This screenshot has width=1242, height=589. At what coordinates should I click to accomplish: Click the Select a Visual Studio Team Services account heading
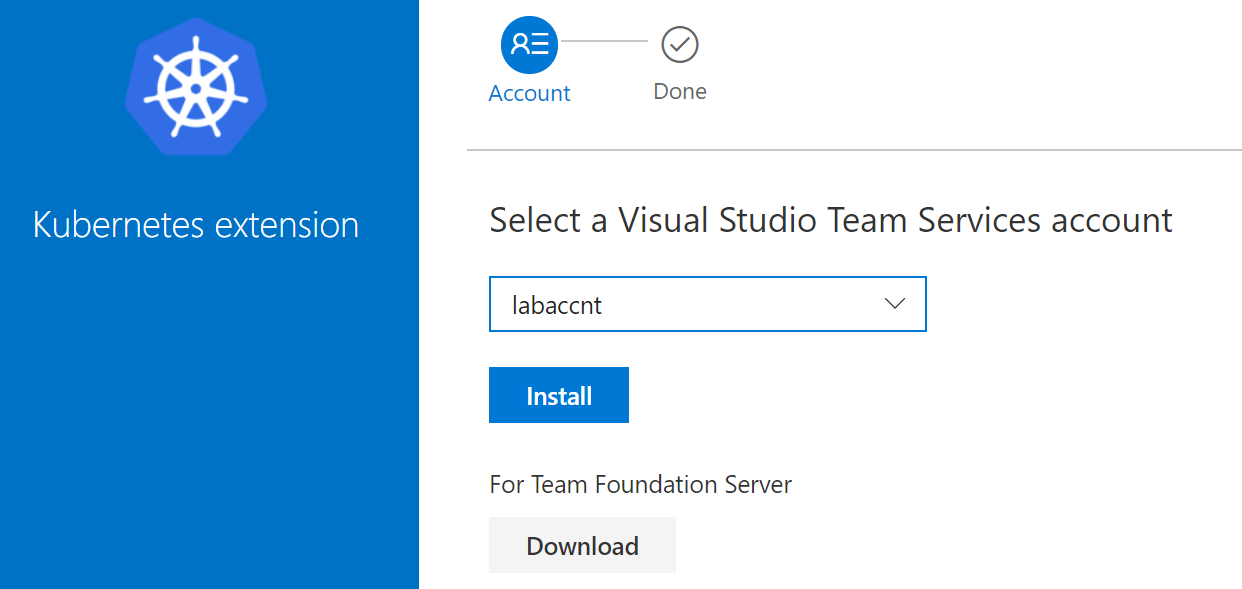[831, 219]
